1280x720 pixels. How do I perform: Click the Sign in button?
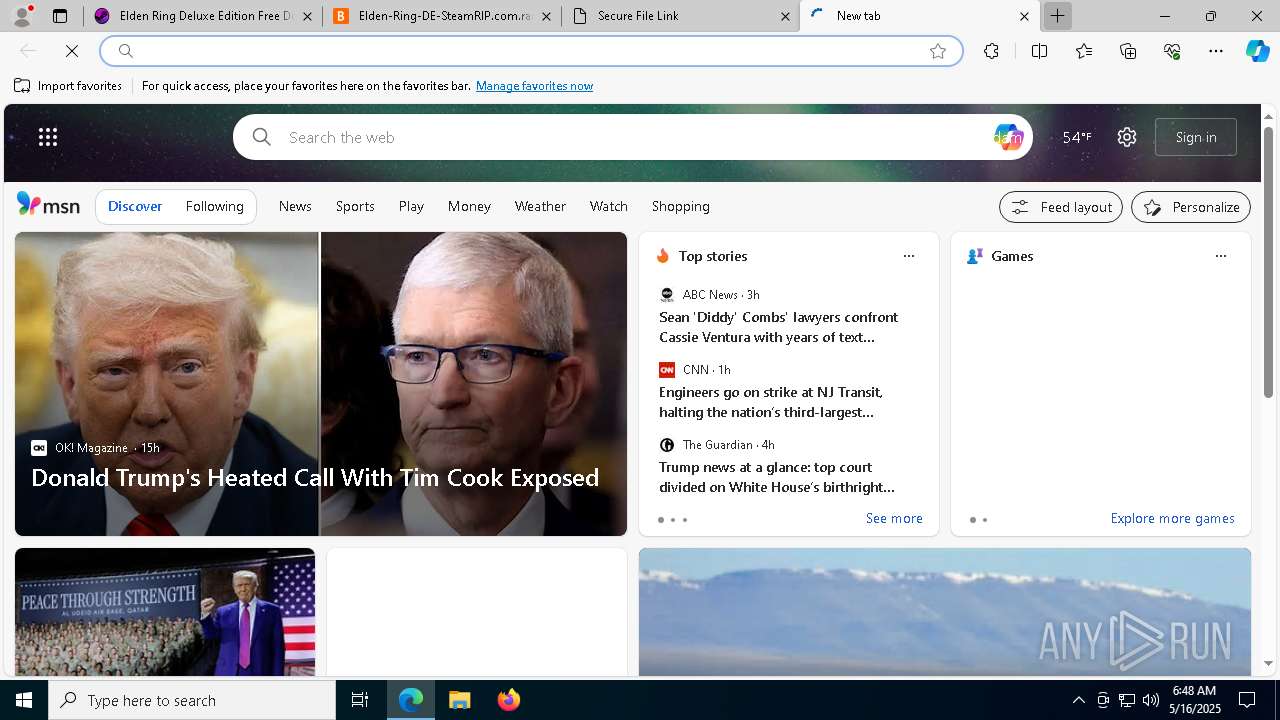pos(1196,137)
